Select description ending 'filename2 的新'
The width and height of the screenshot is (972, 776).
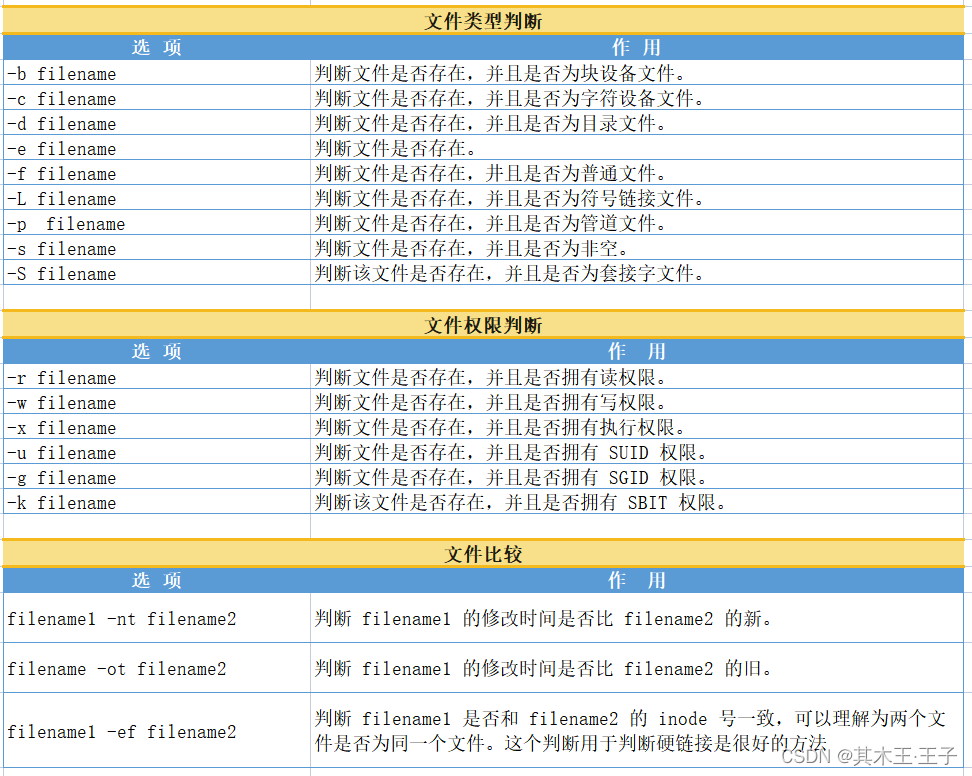click(x=637, y=618)
